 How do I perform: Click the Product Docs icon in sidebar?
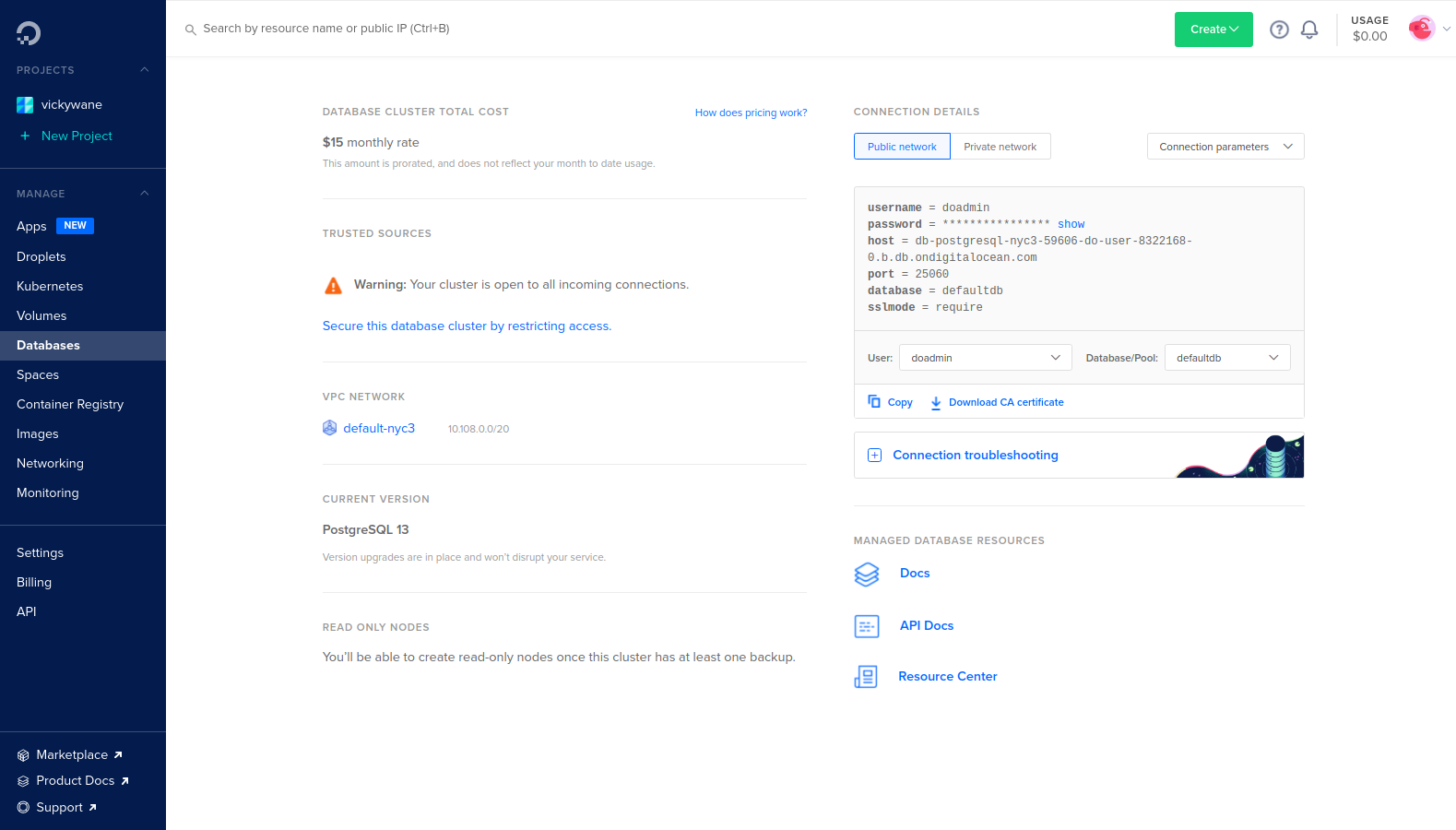coord(23,781)
